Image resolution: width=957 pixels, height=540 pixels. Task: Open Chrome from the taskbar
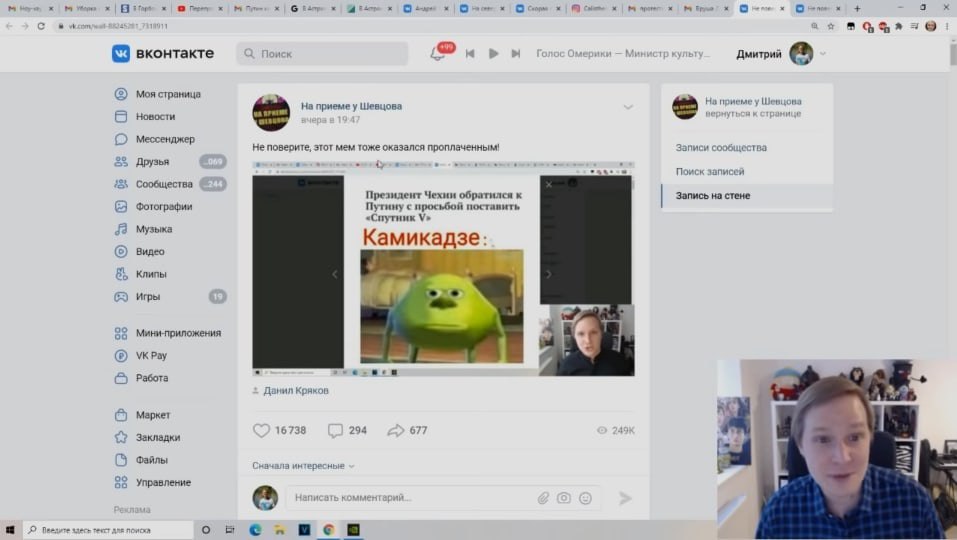[329, 530]
